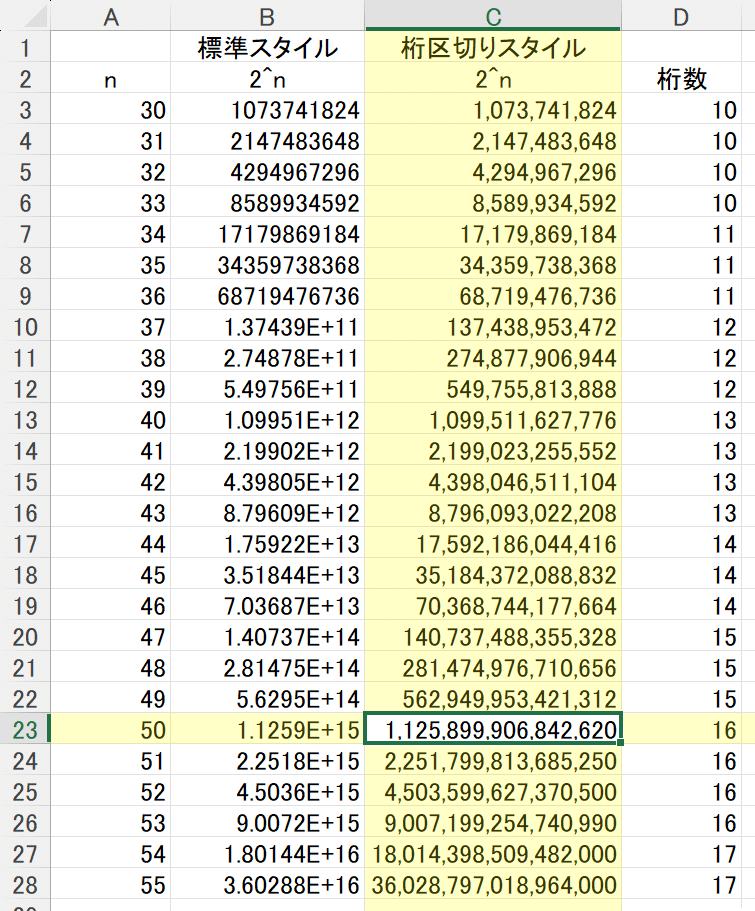Click cell containing 4,398,046,511,104
Image resolution: width=755 pixels, height=911 pixels.
(493, 482)
